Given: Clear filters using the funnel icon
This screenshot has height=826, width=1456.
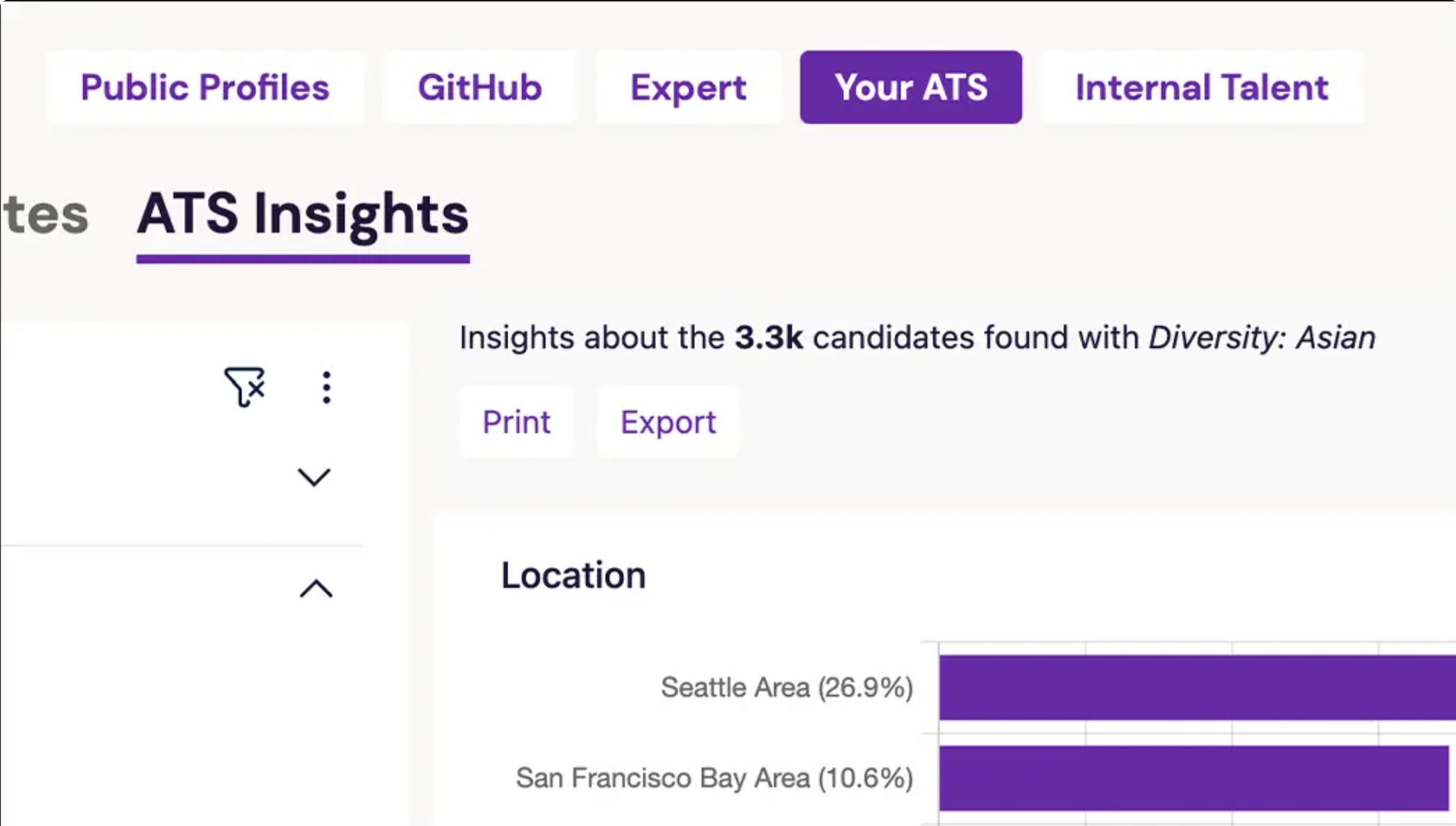Looking at the screenshot, I should point(245,387).
